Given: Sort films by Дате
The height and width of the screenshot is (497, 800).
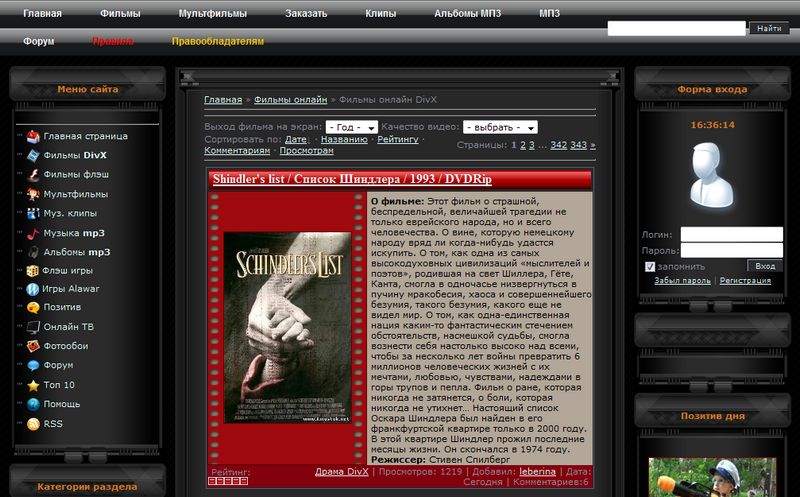Looking at the screenshot, I should click(x=296, y=139).
